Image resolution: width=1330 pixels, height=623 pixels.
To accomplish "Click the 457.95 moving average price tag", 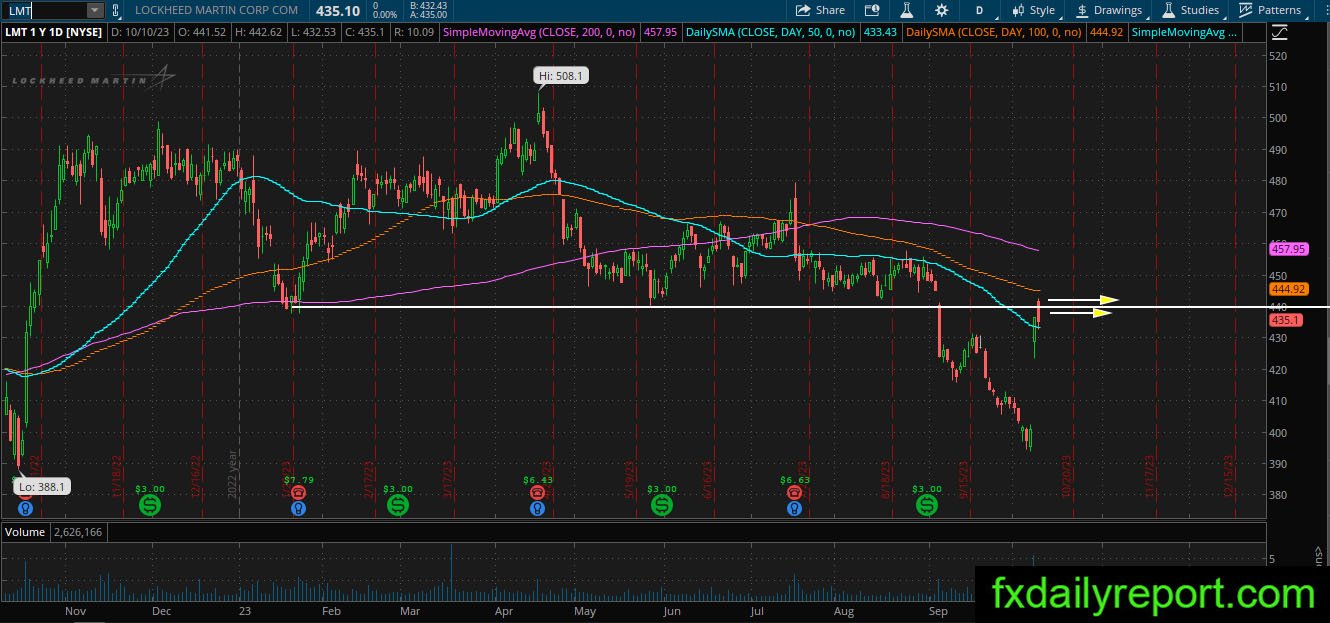I will click(x=1288, y=248).
